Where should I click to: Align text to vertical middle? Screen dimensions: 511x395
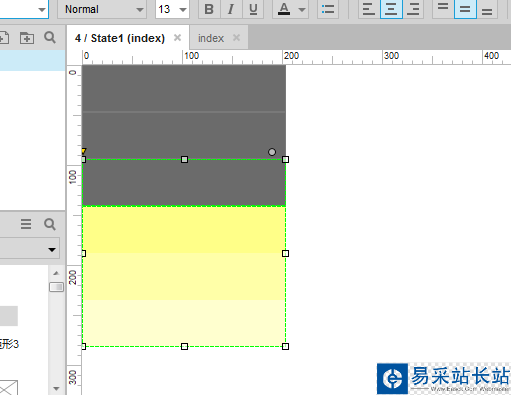(x=465, y=9)
